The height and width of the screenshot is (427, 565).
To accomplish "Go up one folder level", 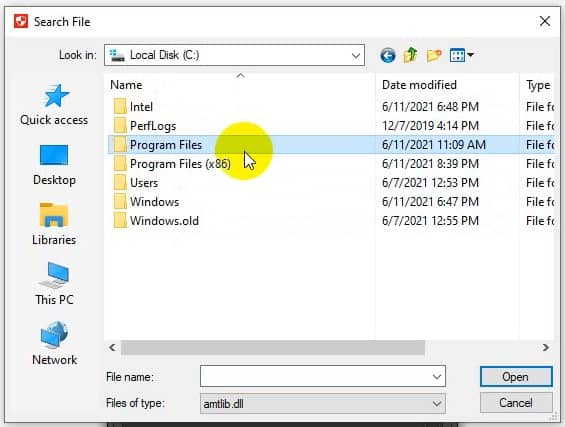I will tap(410, 55).
